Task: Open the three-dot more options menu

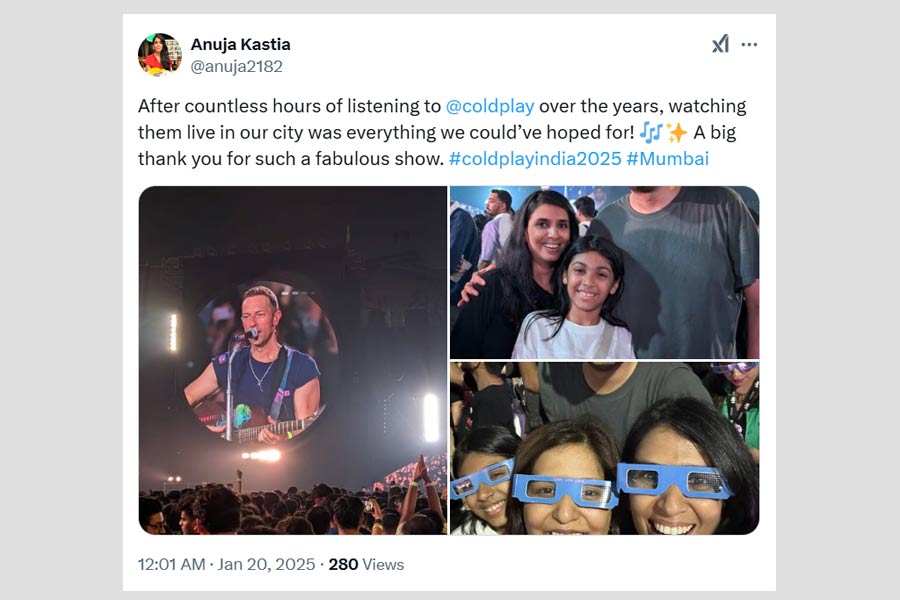Action: click(x=749, y=44)
